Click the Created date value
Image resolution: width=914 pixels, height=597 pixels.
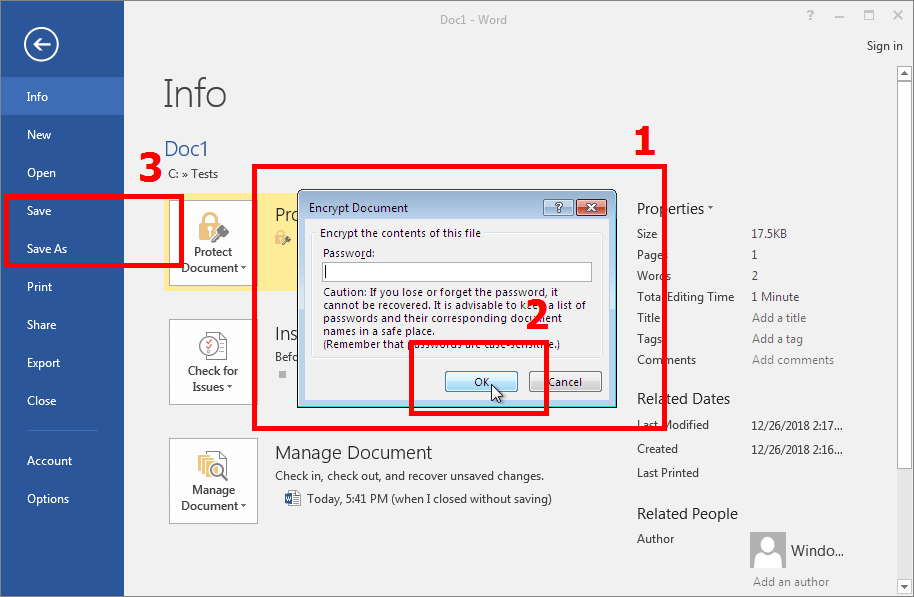pos(796,449)
